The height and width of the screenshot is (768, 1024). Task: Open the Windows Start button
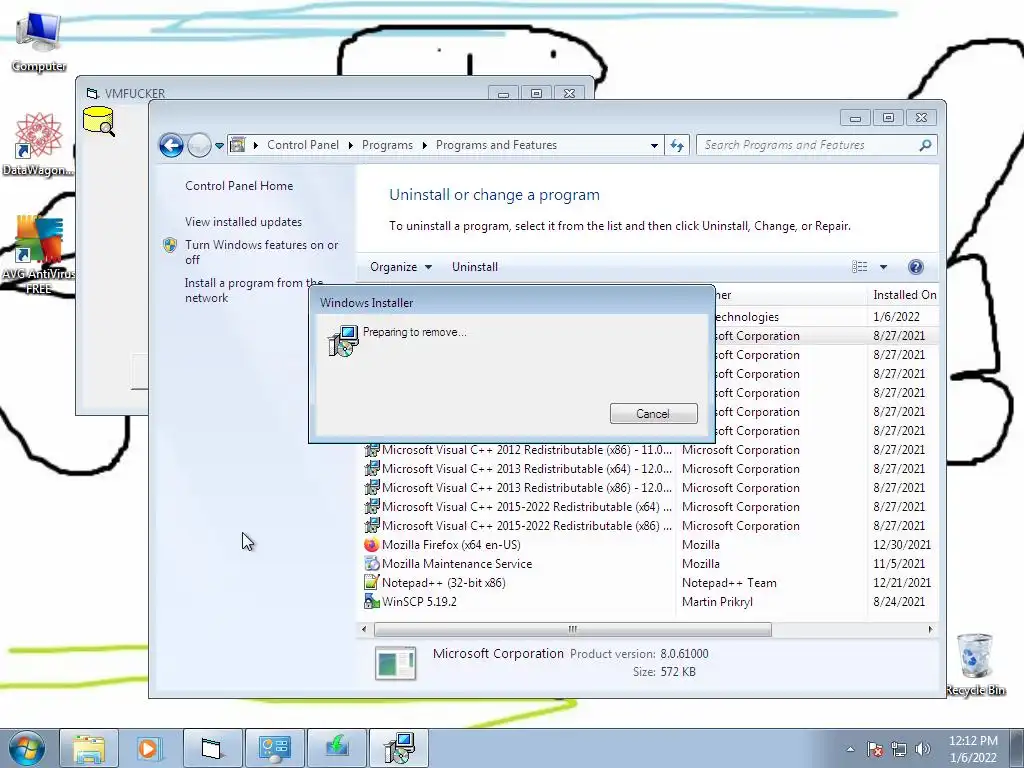(x=26, y=748)
